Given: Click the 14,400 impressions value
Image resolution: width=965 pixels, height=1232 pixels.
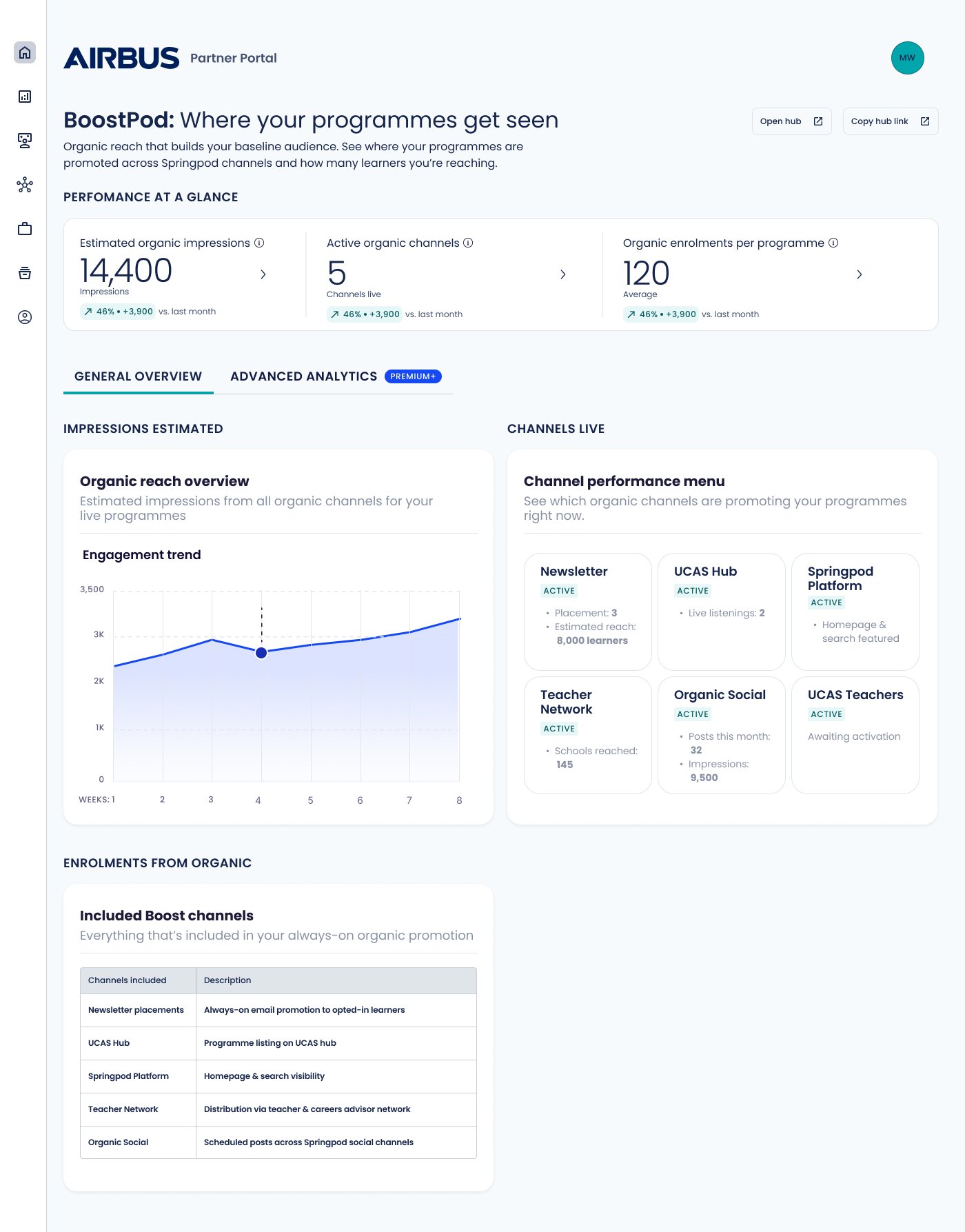Looking at the screenshot, I should (126, 271).
